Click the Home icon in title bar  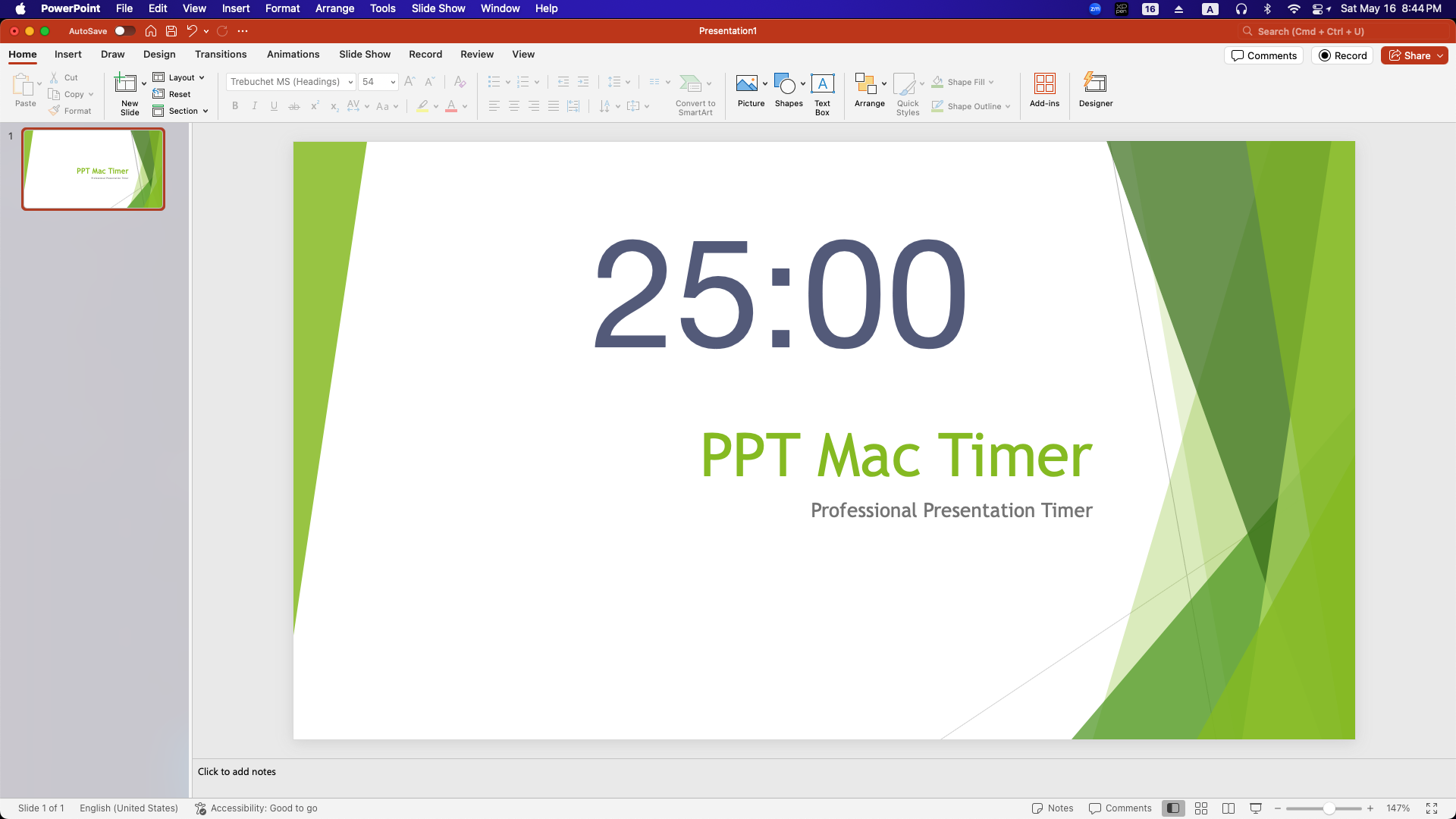tap(151, 31)
